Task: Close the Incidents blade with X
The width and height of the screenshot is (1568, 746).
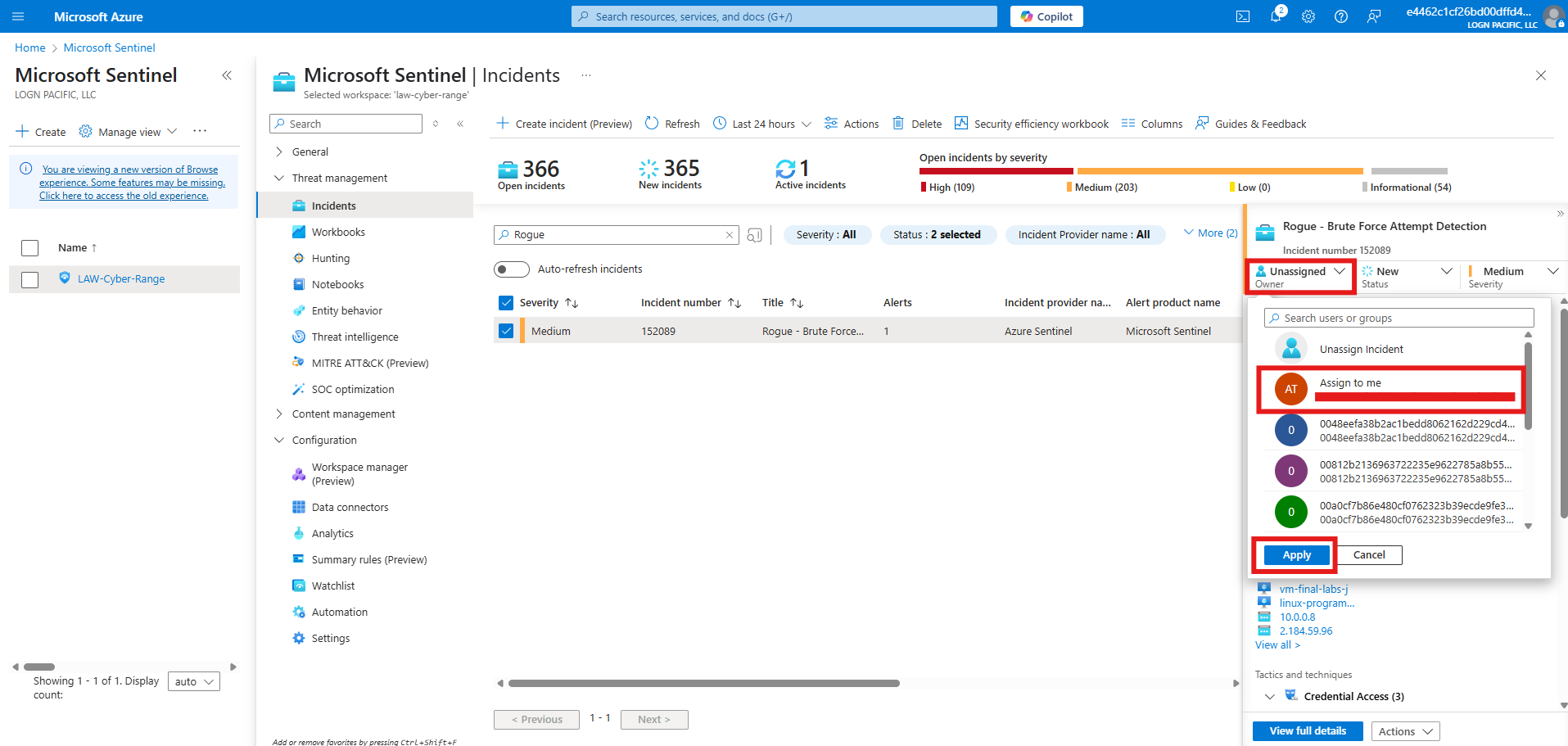Action: coord(1541,75)
